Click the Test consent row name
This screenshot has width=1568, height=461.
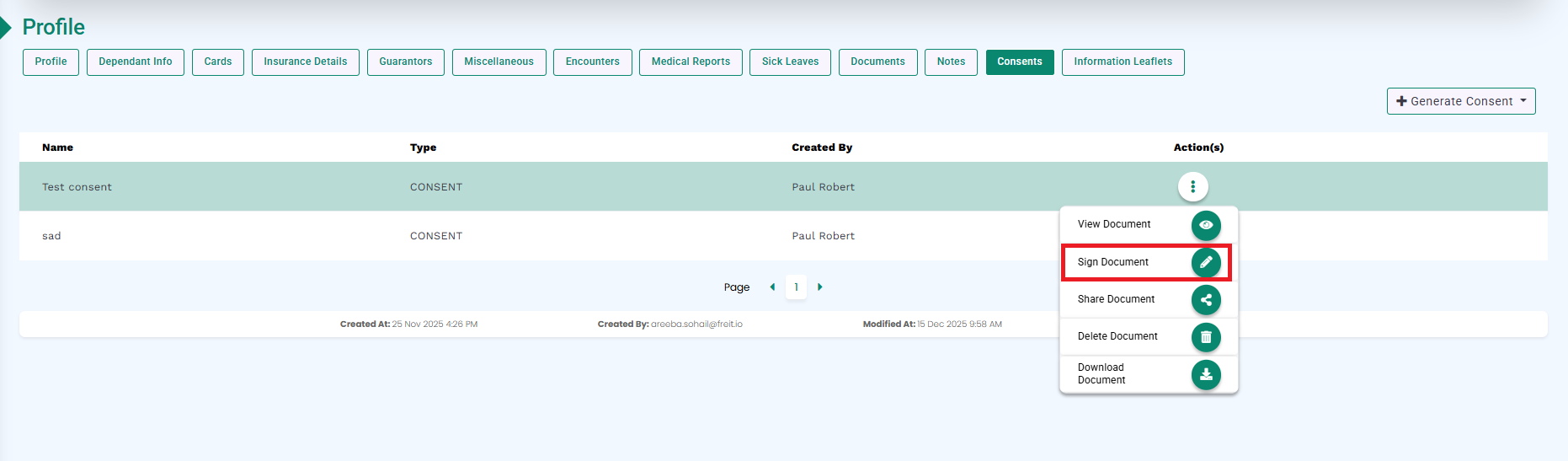(77, 187)
